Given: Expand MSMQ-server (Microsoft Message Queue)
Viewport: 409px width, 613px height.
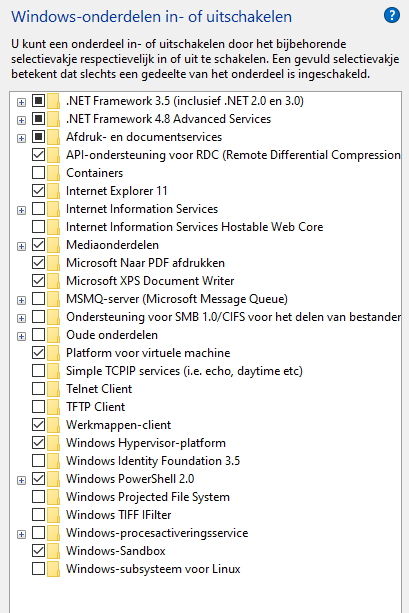Looking at the screenshot, I should (22, 300).
